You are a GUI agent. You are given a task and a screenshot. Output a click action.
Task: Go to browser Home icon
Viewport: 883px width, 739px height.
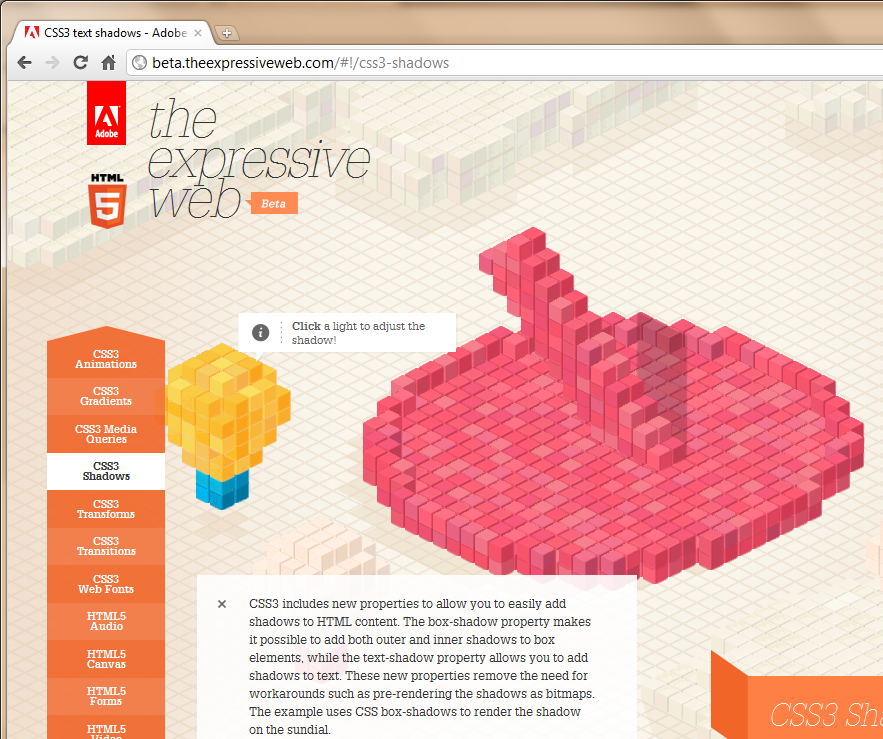click(109, 62)
